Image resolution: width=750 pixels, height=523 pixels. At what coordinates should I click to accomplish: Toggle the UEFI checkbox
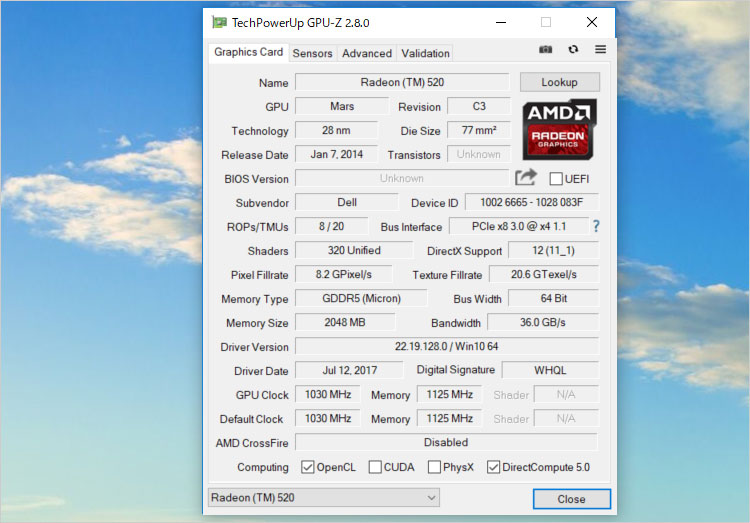[556, 179]
